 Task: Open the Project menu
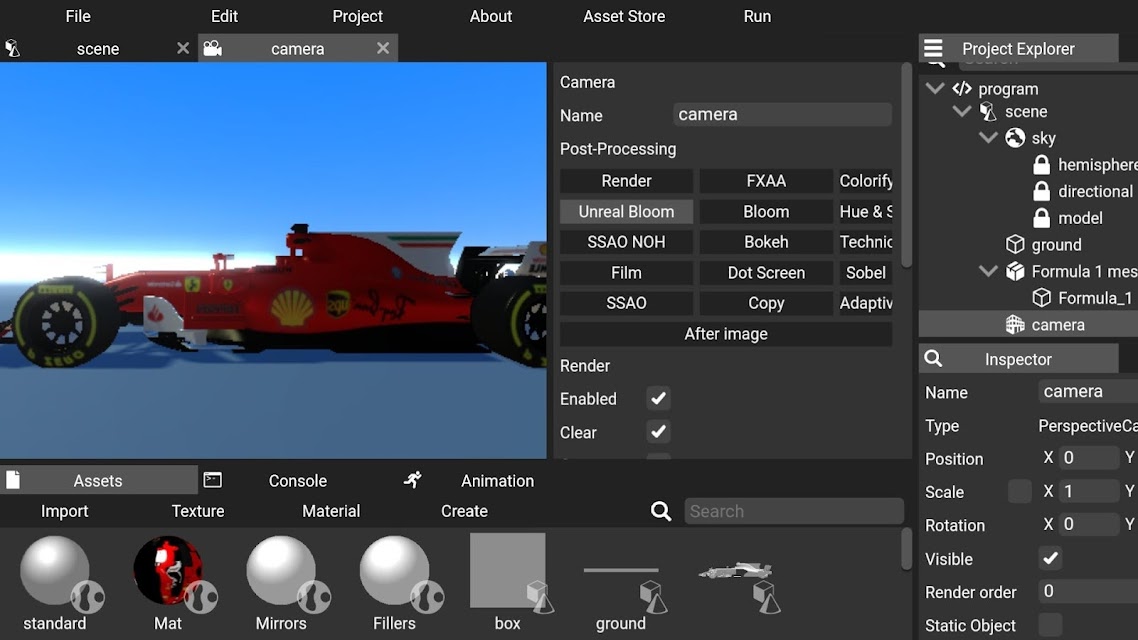pos(357,16)
